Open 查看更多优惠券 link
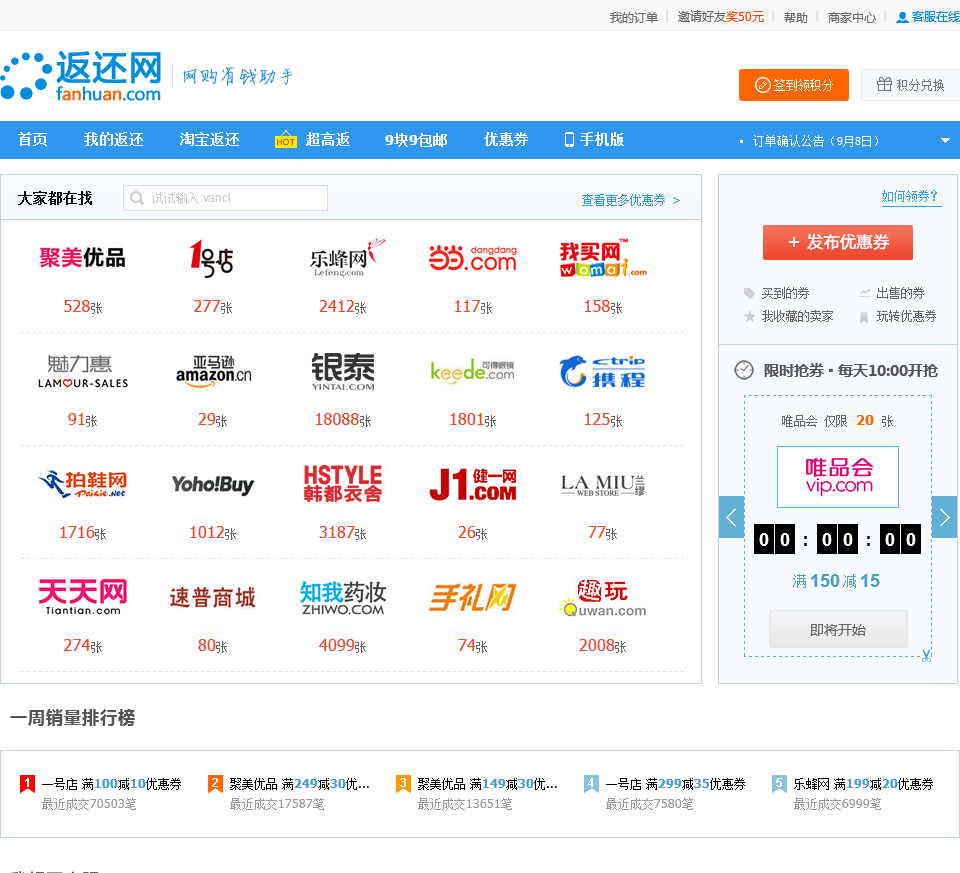The width and height of the screenshot is (960, 873). point(631,200)
